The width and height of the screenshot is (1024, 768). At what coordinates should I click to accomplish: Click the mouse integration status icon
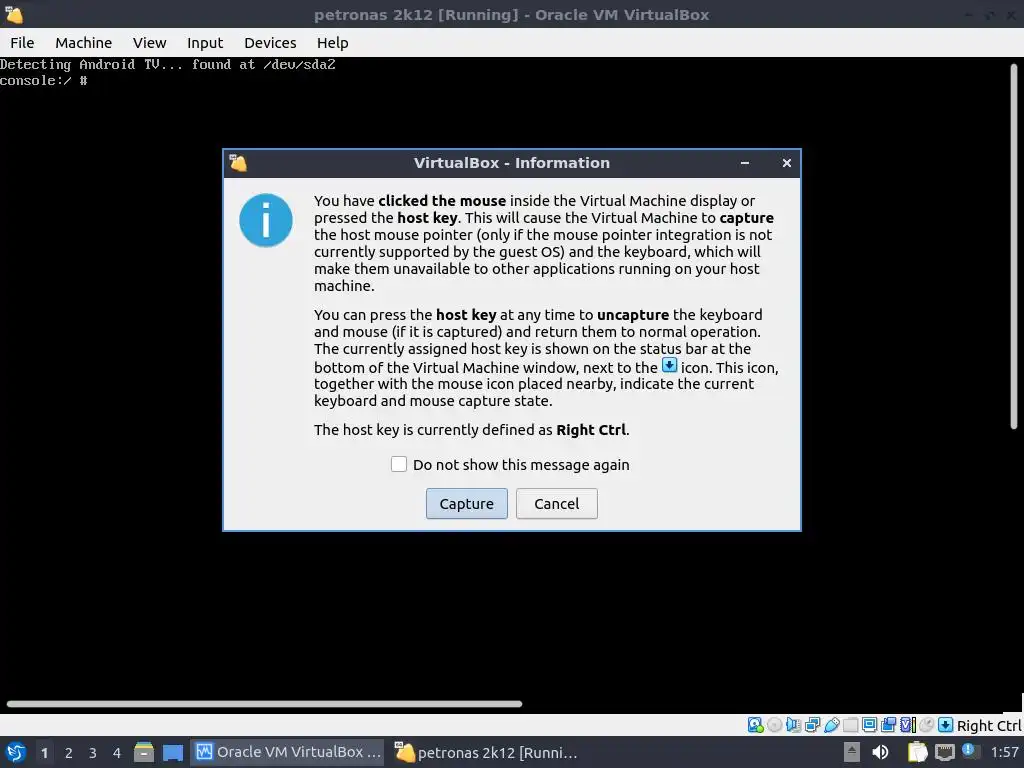pos(926,725)
